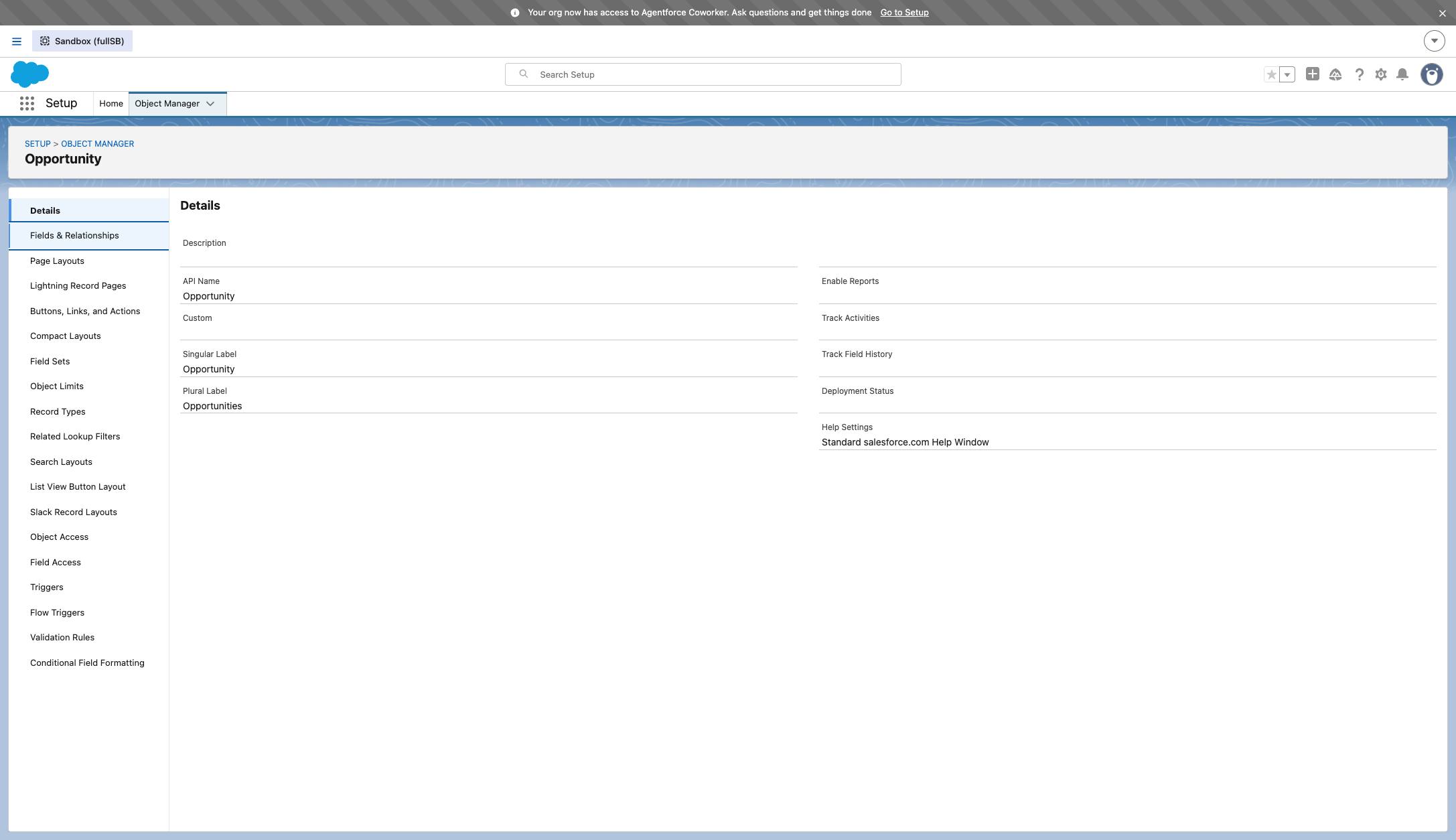Expand the favorites list dropdown arrow

click(1287, 74)
